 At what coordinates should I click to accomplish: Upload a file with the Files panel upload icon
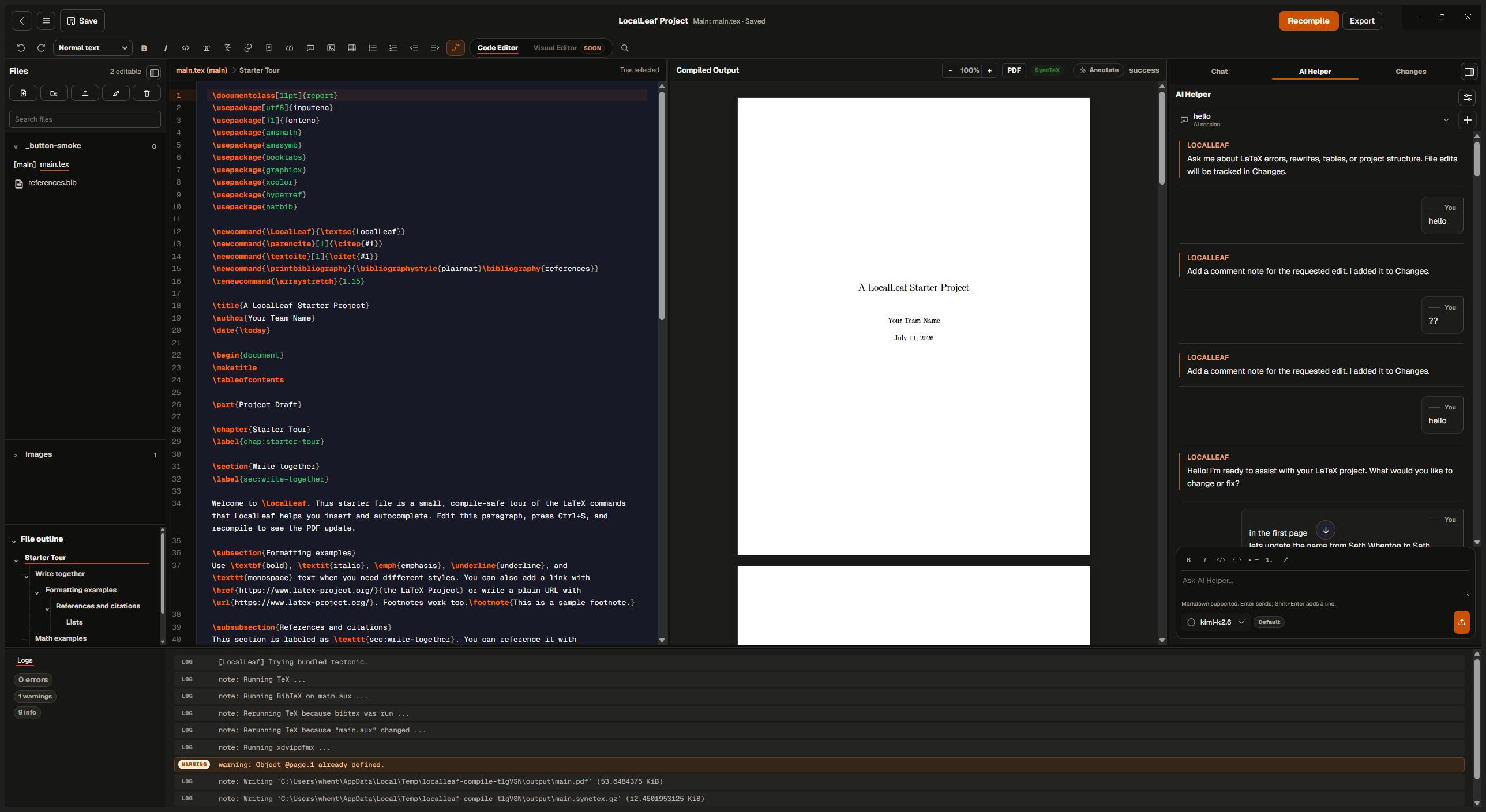(x=85, y=93)
